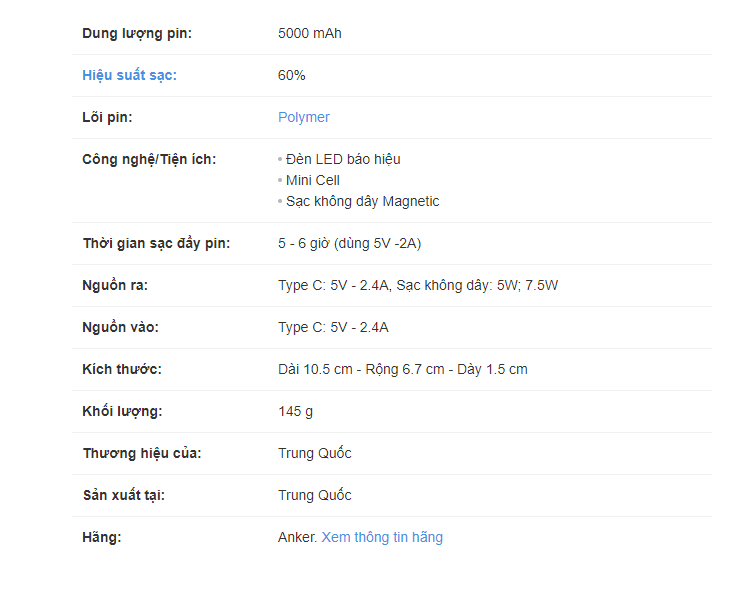Click the 'Nguồn vào' label
Viewport: 732px width, 591px height.
pos(120,327)
